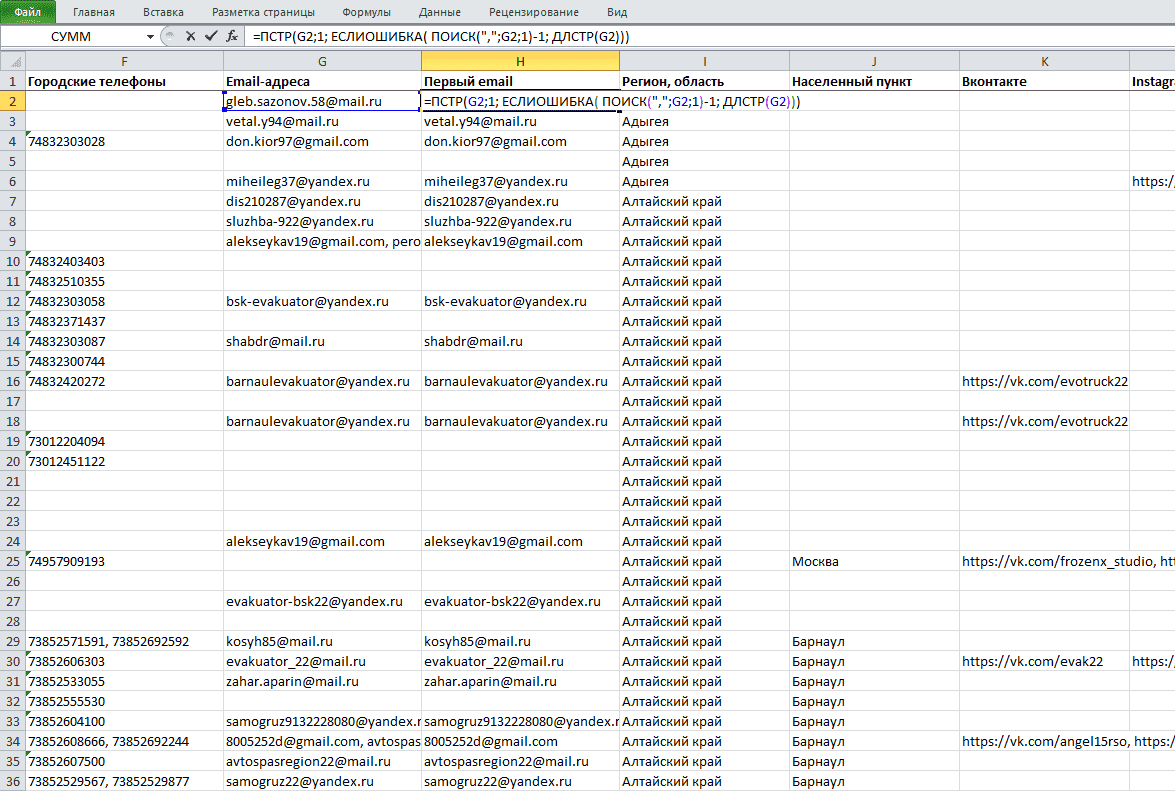Confirm the formula with checkmark icon
The width and height of the screenshot is (1175, 791).
click(x=211, y=36)
